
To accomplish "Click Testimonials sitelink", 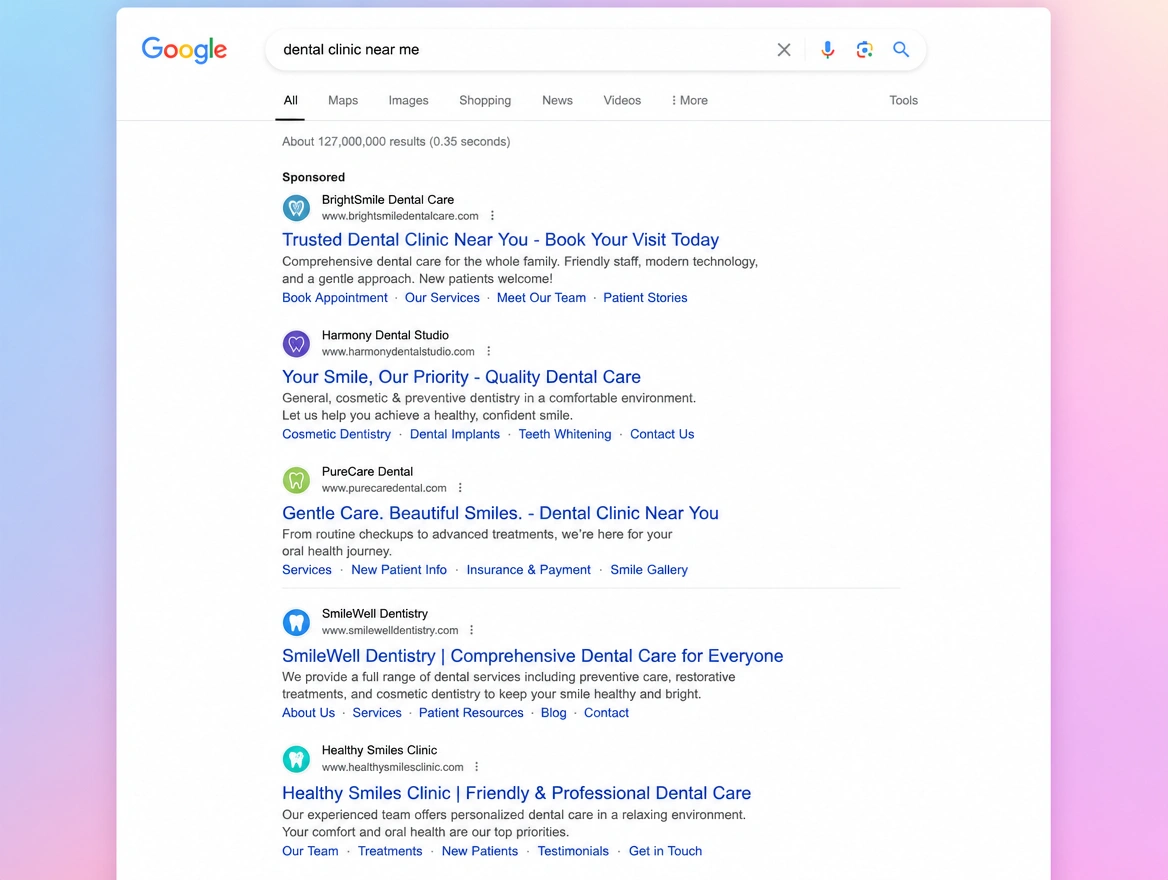I will pyautogui.click(x=573, y=851).
